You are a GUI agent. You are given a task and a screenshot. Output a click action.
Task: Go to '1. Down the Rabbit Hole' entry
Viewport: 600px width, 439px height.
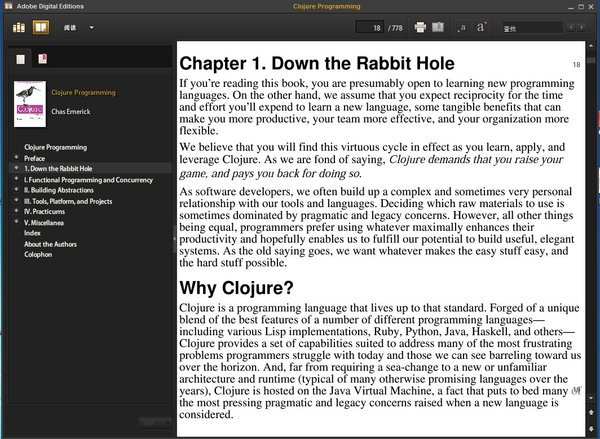click(58, 168)
